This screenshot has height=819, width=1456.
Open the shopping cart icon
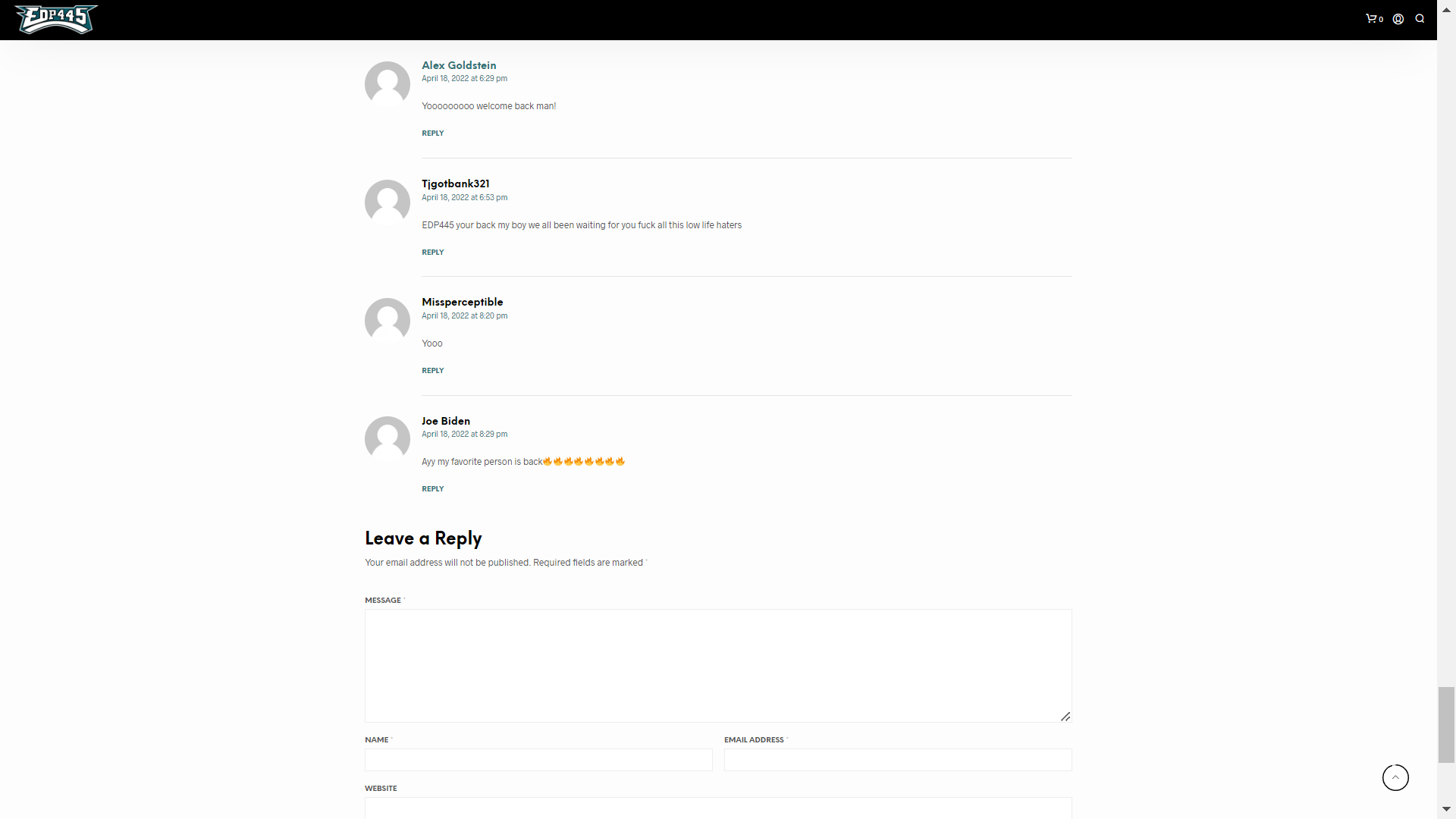pyautogui.click(x=1373, y=19)
